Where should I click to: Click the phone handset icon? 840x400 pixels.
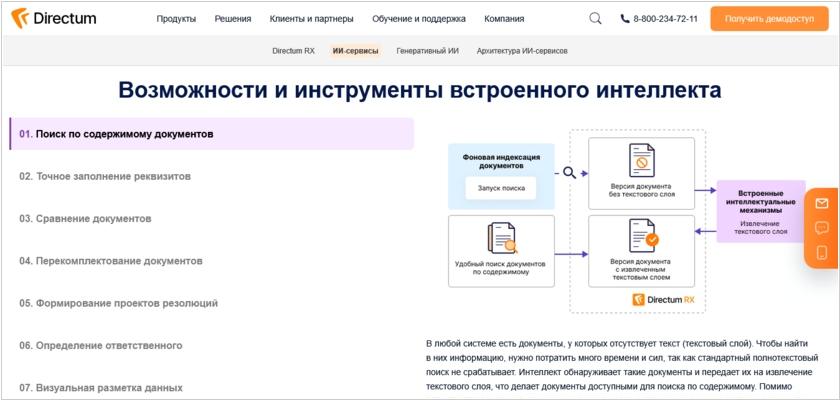point(625,19)
